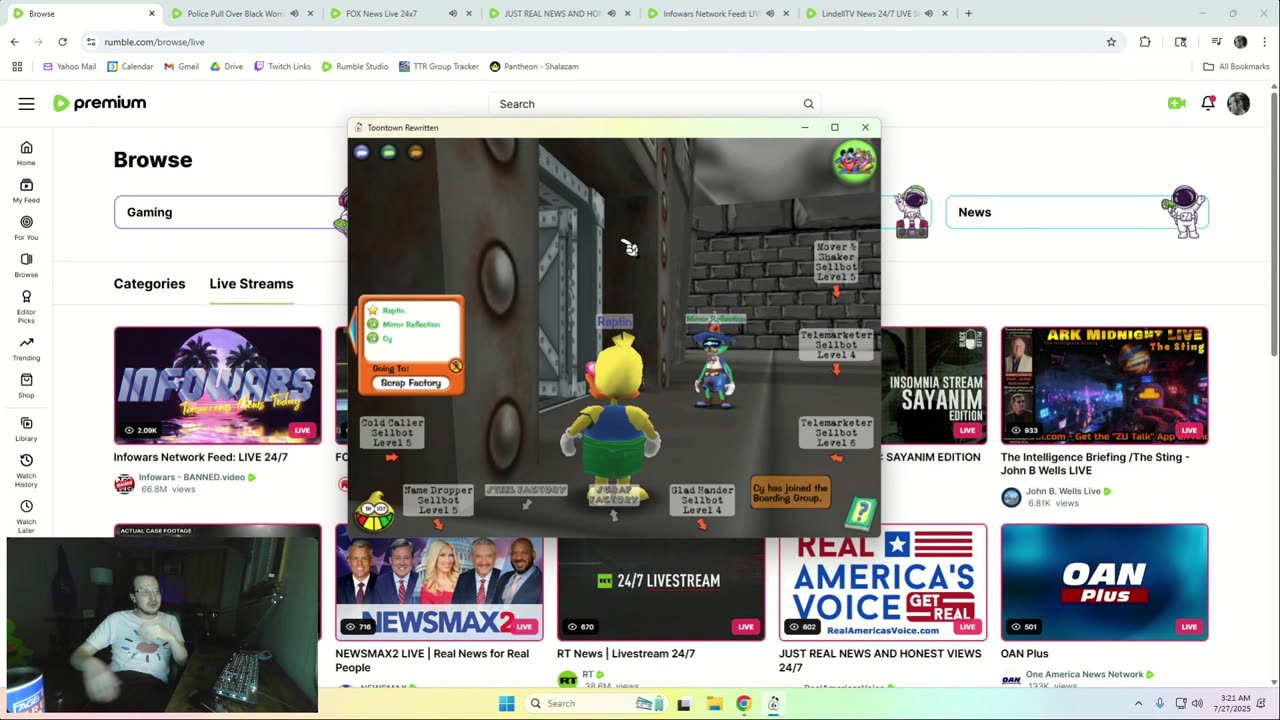Viewport: 1280px width, 720px height.
Task: Mute the FOX News Live tab
Action: point(452,14)
